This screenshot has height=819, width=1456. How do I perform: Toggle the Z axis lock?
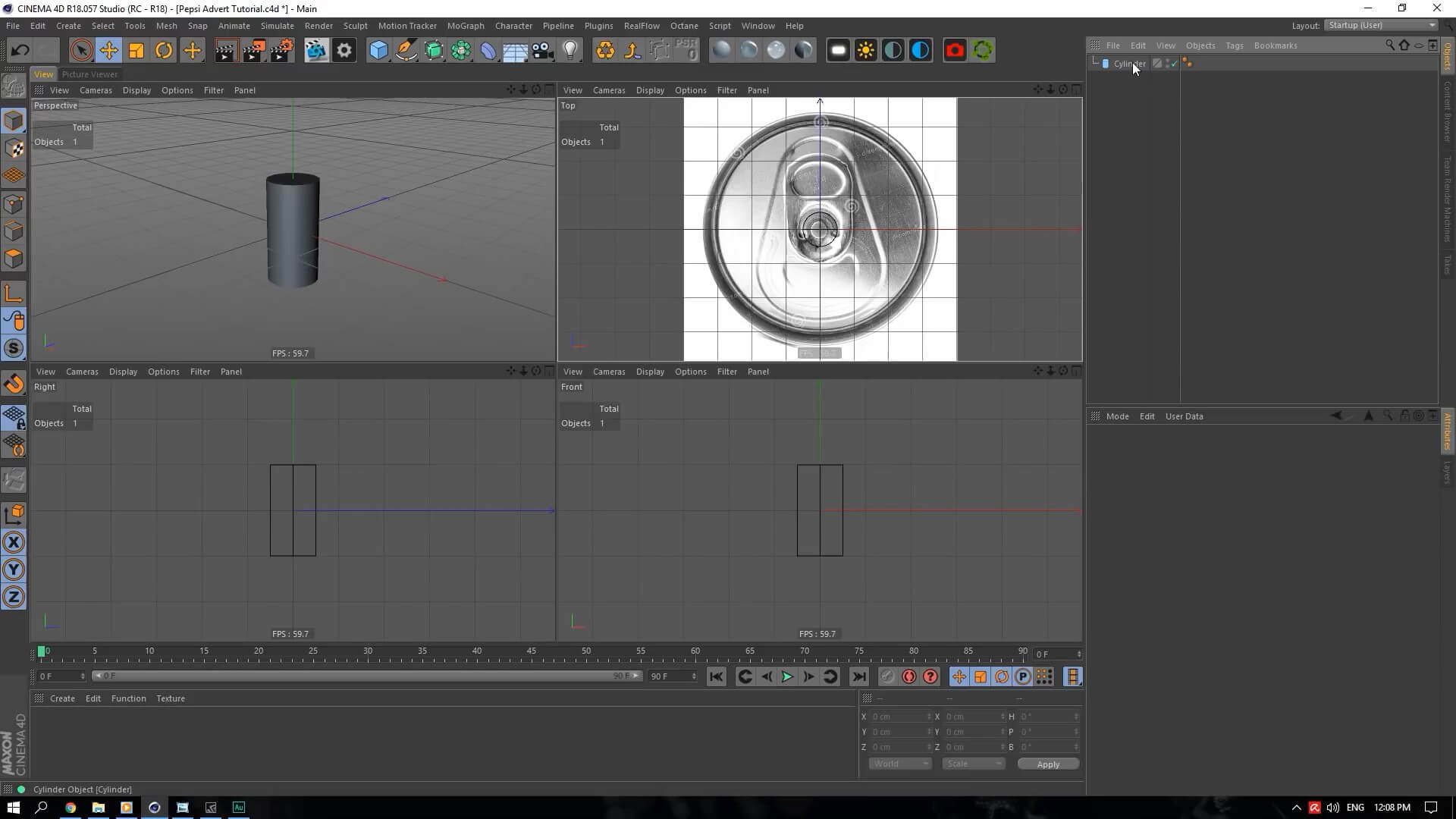[x=14, y=597]
